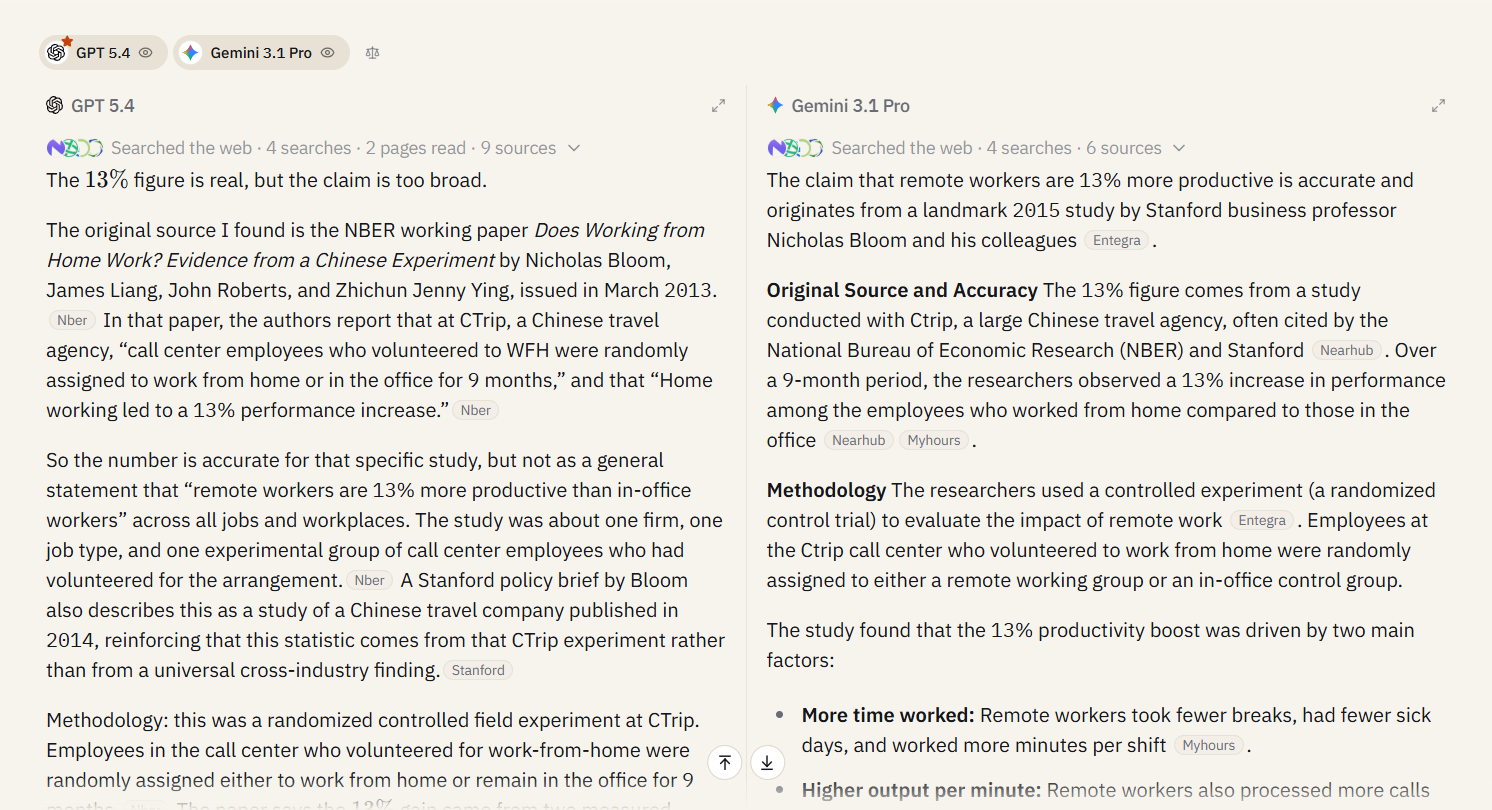Image resolution: width=1492 pixels, height=810 pixels.
Task: Open Nber citation after 'volunteered for the arrangement'
Action: point(370,581)
